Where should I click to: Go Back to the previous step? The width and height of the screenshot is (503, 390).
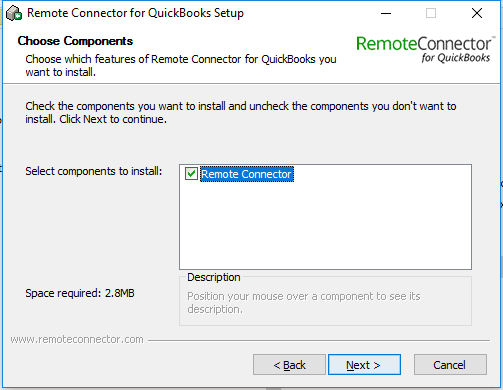coord(289,365)
